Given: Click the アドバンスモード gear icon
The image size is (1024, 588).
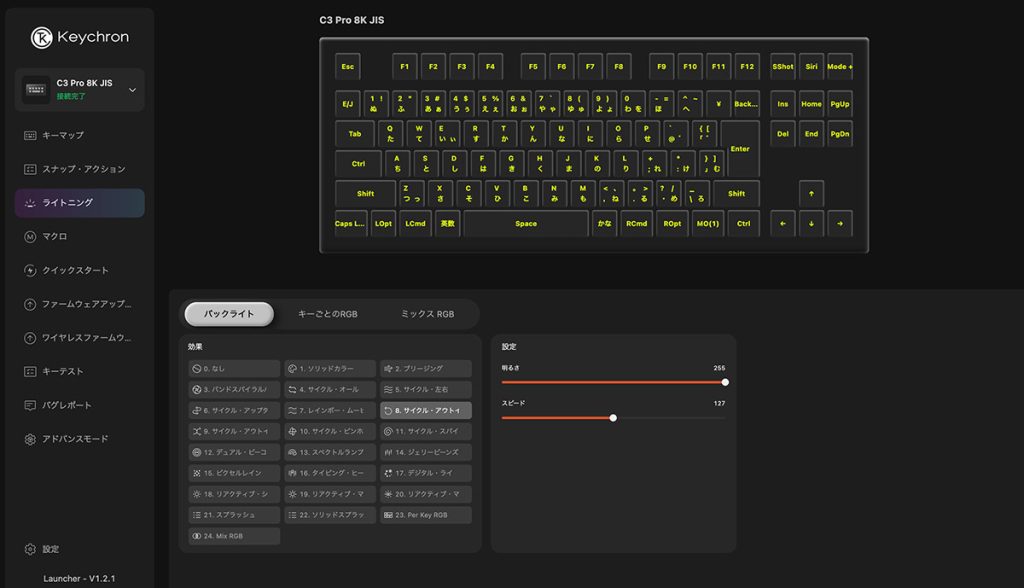Looking at the screenshot, I should 30,439.
